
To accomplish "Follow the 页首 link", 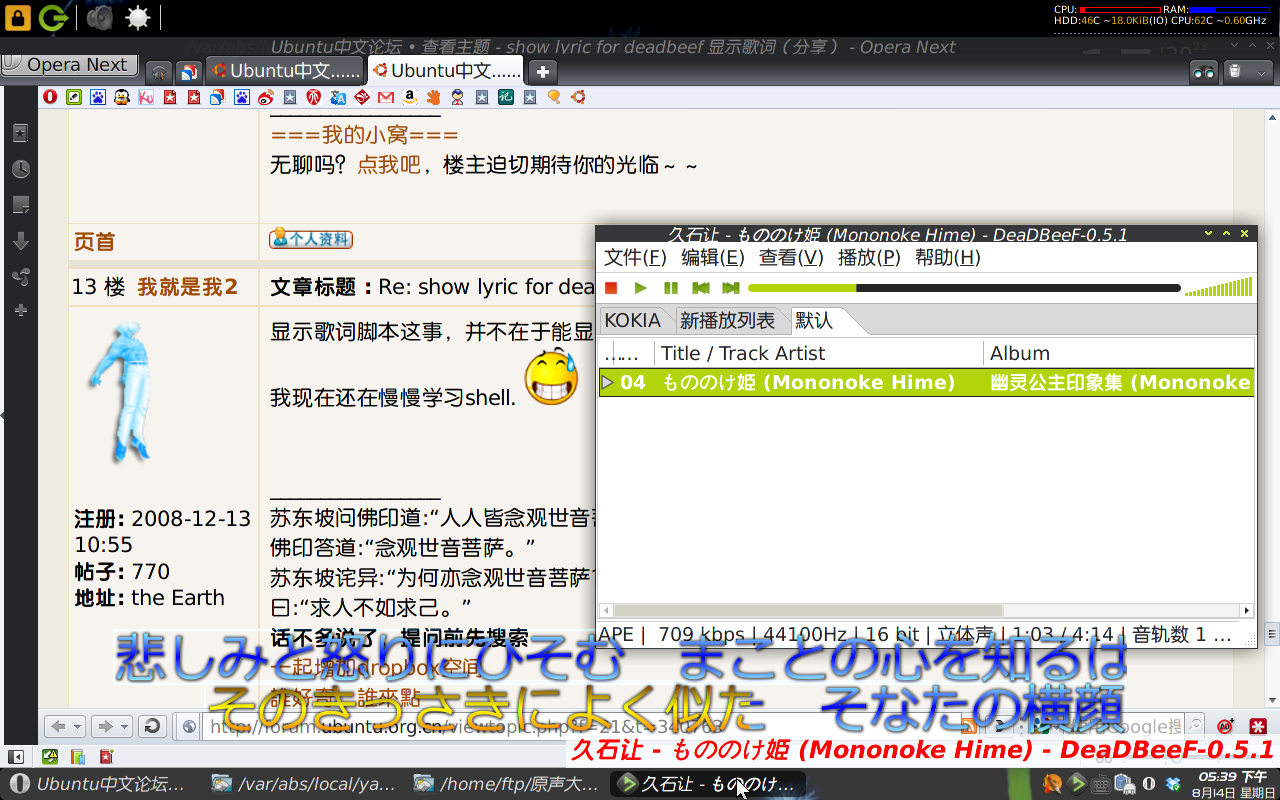I will pos(94,242).
